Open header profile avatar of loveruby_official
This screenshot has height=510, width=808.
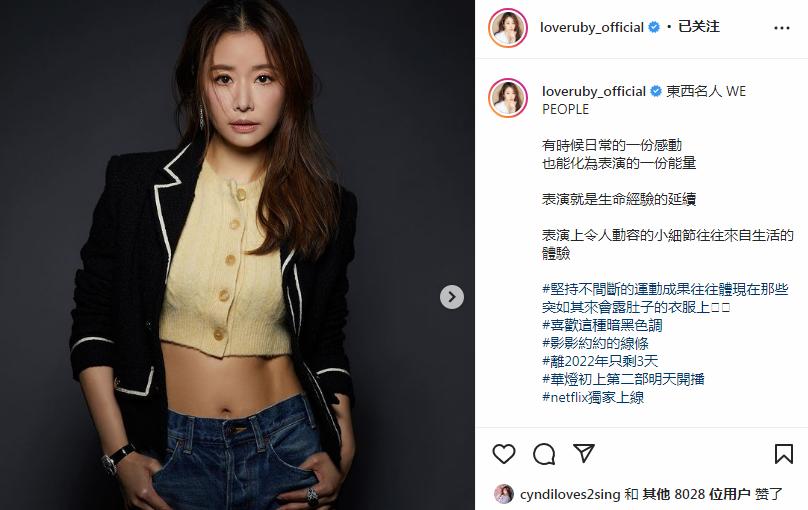point(508,28)
